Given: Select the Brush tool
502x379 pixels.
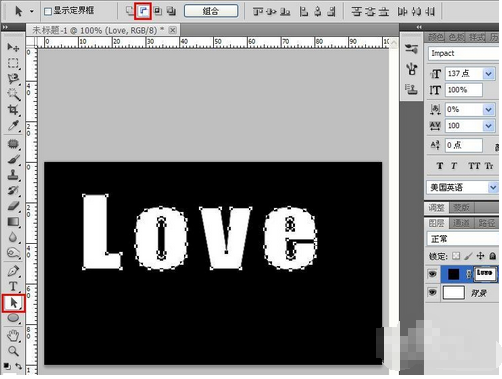Looking at the screenshot, I should pyautogui.click(x=13, y=159).
